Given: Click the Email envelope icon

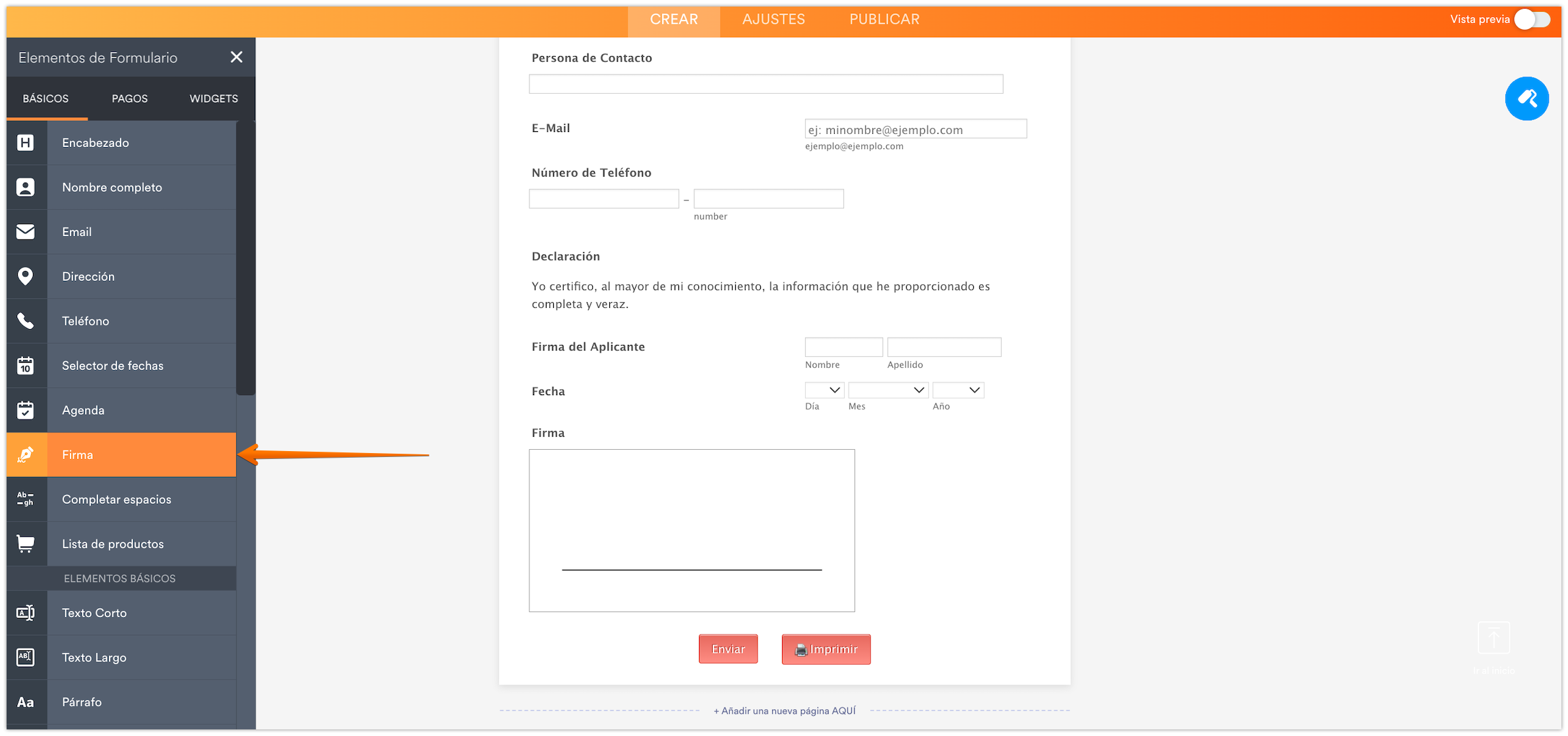Looking at the screenshot, I should 26,231.
